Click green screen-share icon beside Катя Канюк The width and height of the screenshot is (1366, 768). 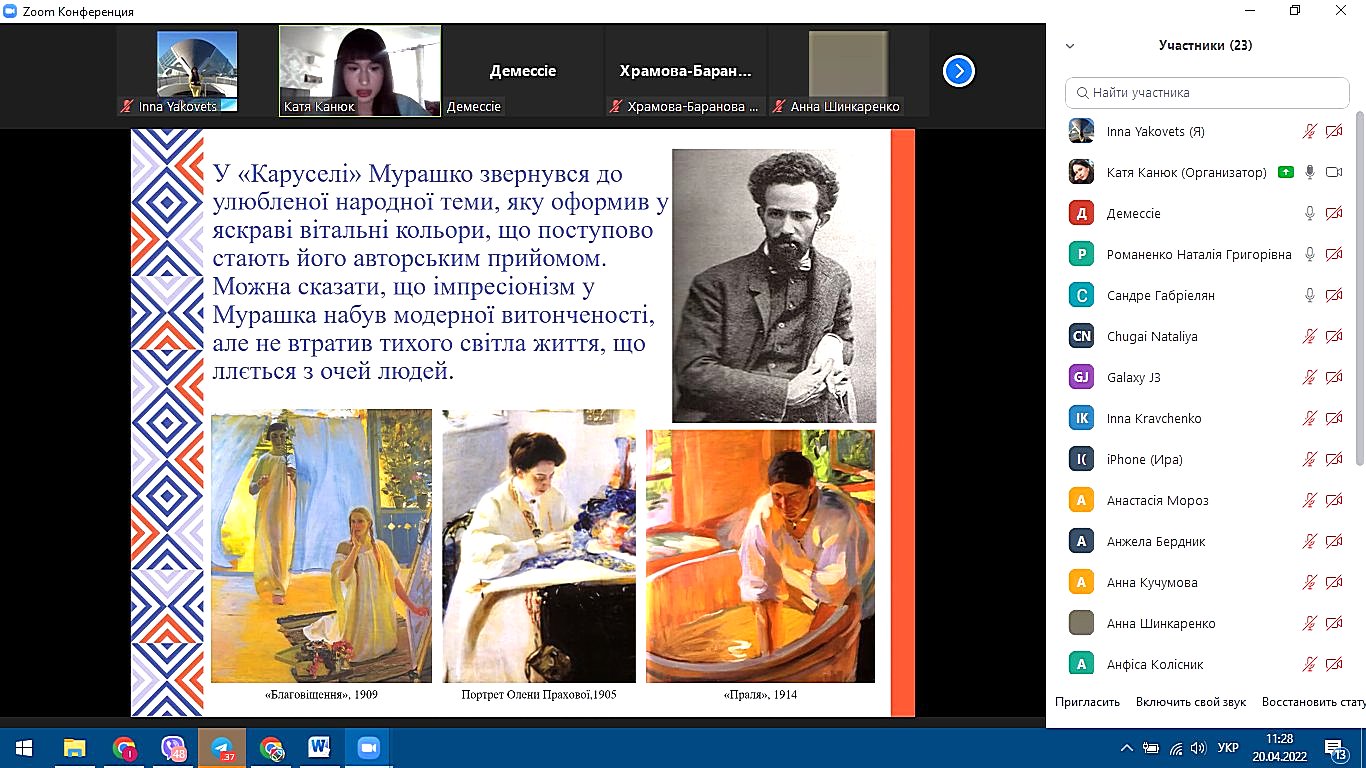1285,172
